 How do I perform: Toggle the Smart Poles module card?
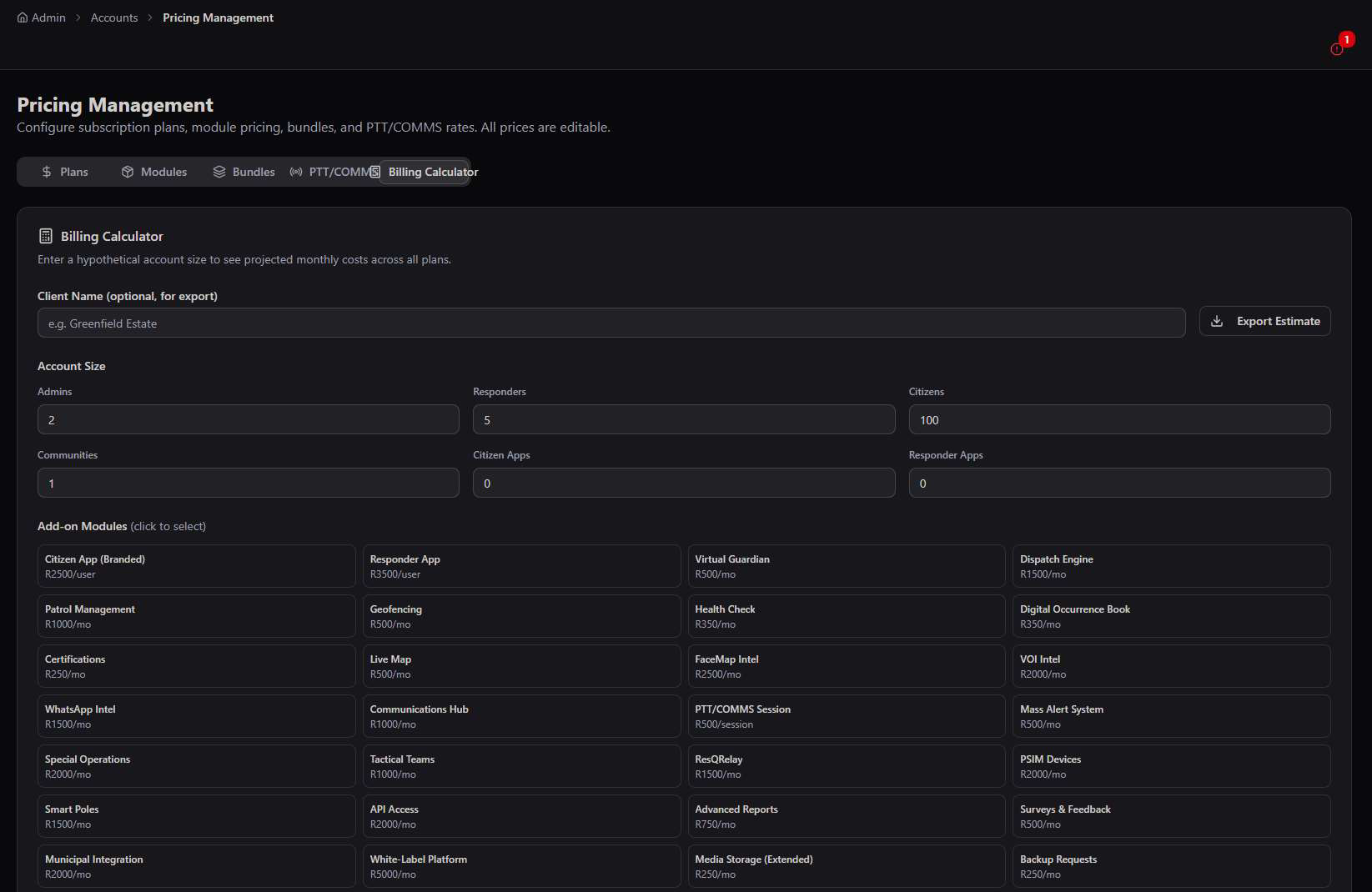pyautogui.click(x=197, y=816)
